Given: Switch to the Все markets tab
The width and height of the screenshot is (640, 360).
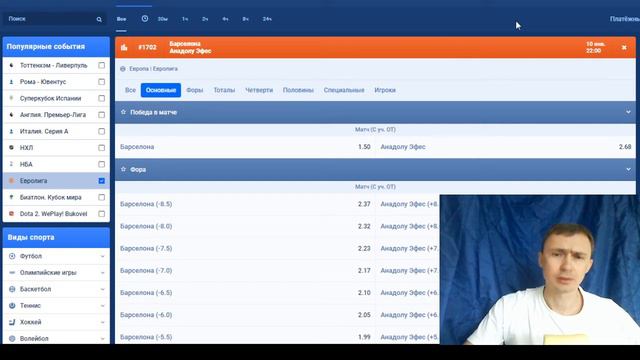Looking at the screenshot, I should point(130,90).
